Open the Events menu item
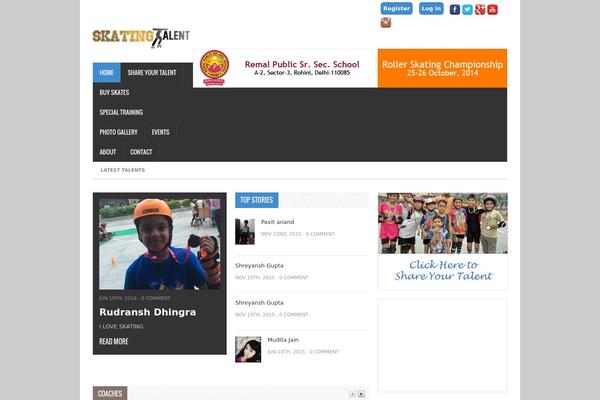Screen dimensions: 600x400 click(x=160, y=132)
